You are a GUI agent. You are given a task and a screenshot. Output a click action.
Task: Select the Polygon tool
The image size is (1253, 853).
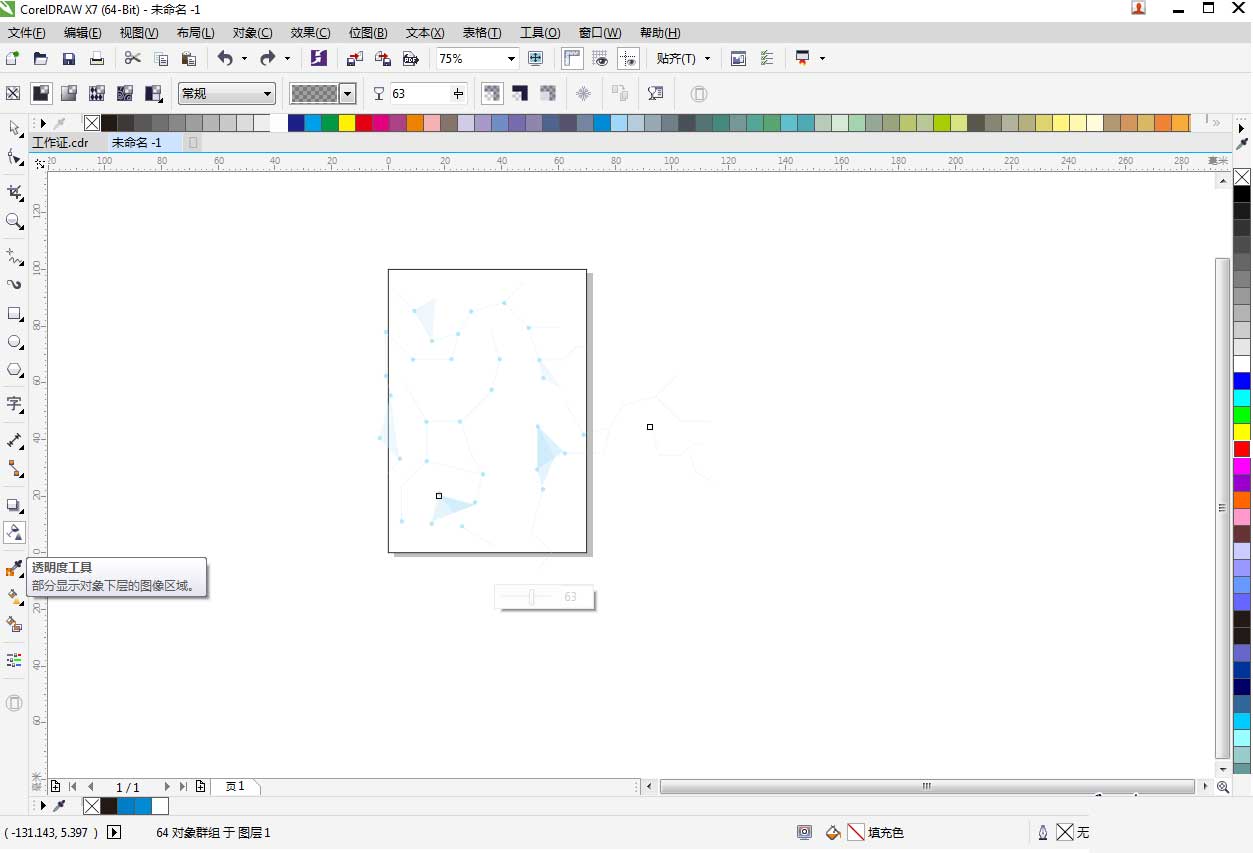pos(14,370)
